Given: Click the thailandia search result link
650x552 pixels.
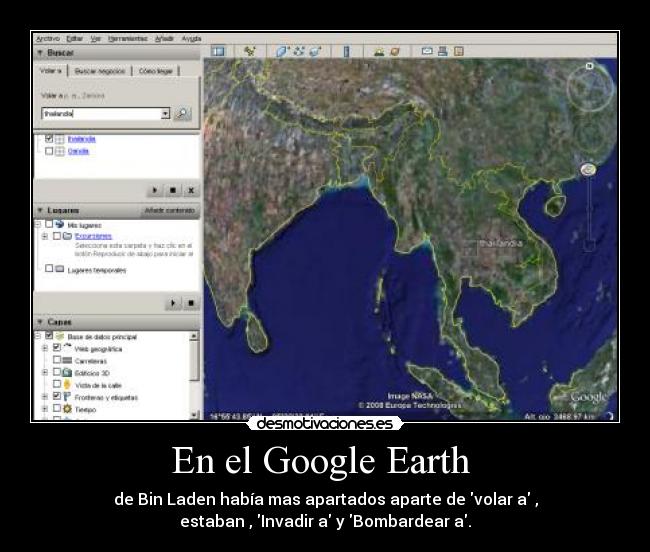Looking at the screenshot, I should point(82,139).
